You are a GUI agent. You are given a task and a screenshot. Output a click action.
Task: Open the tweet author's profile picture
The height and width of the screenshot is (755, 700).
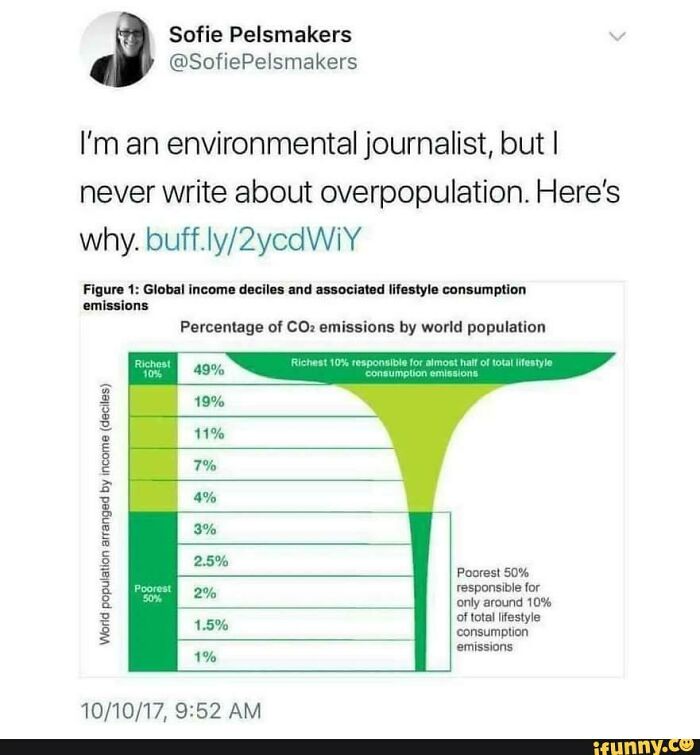click(118, 49)
